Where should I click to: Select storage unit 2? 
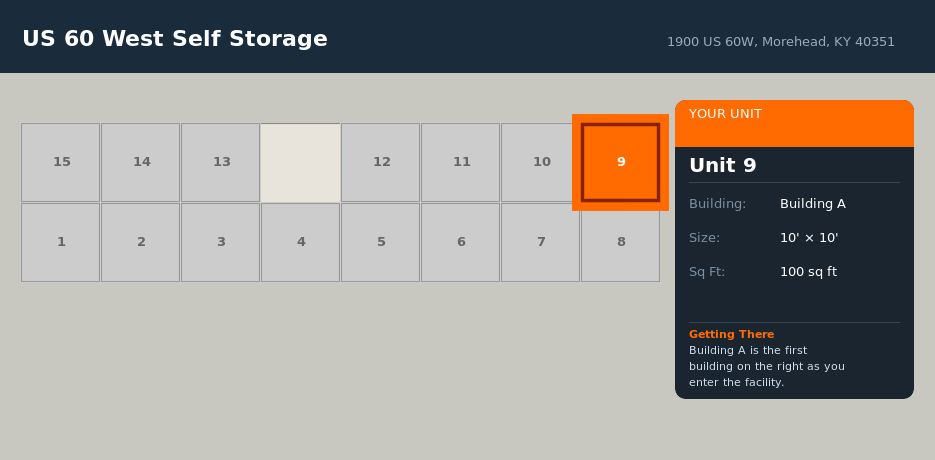pos(141,242)
